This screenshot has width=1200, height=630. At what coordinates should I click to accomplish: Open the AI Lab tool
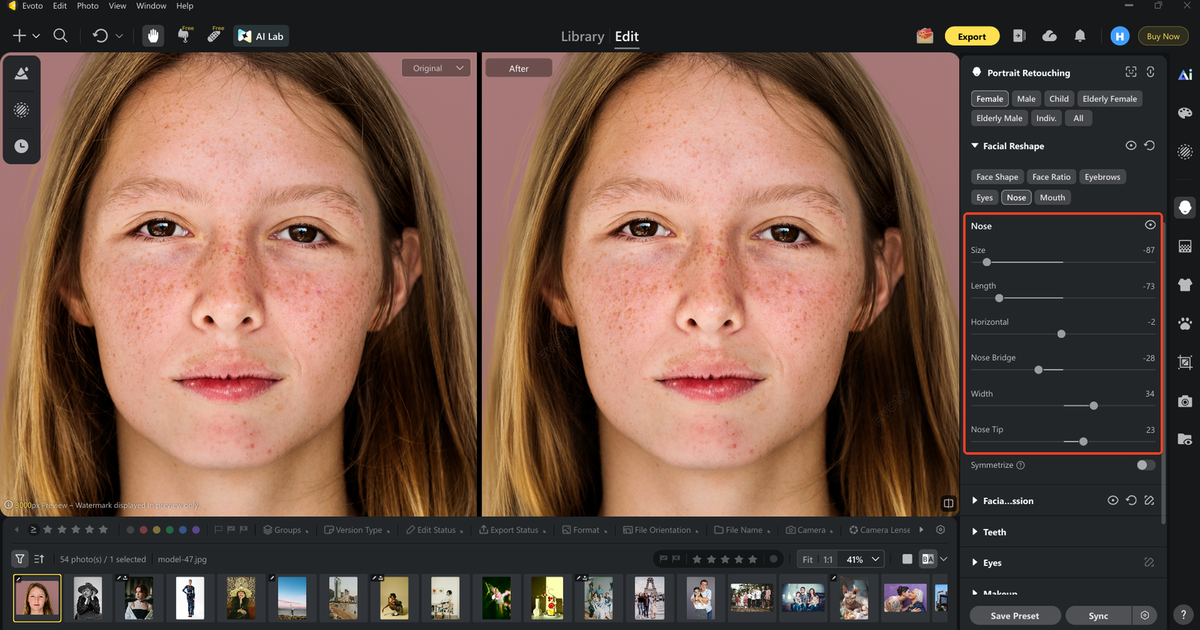click(261, 36)
